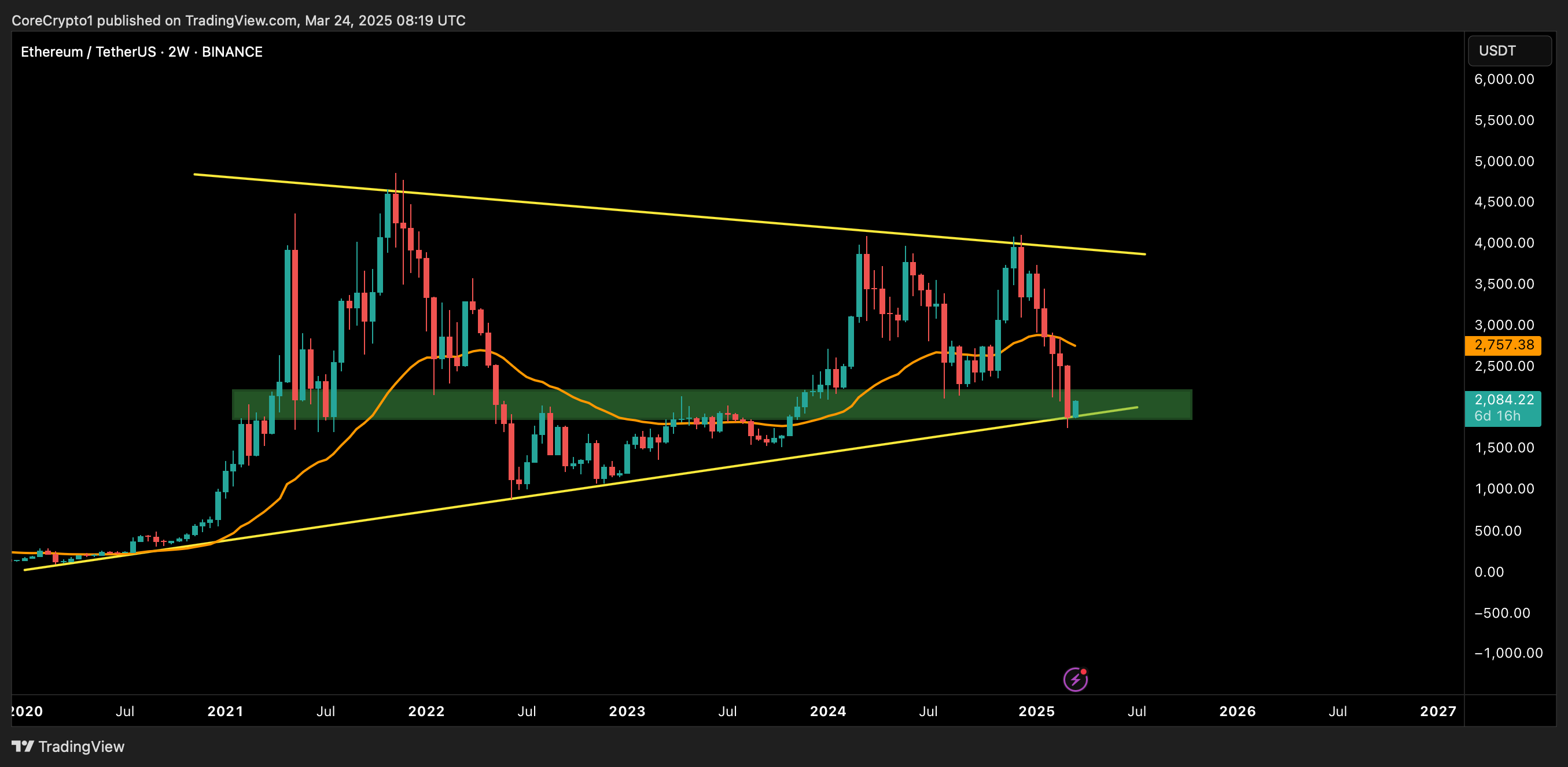Select the green horizontal support zone rectangle
This screenshot has height=767, width=1568.
[x=712, y=404]
